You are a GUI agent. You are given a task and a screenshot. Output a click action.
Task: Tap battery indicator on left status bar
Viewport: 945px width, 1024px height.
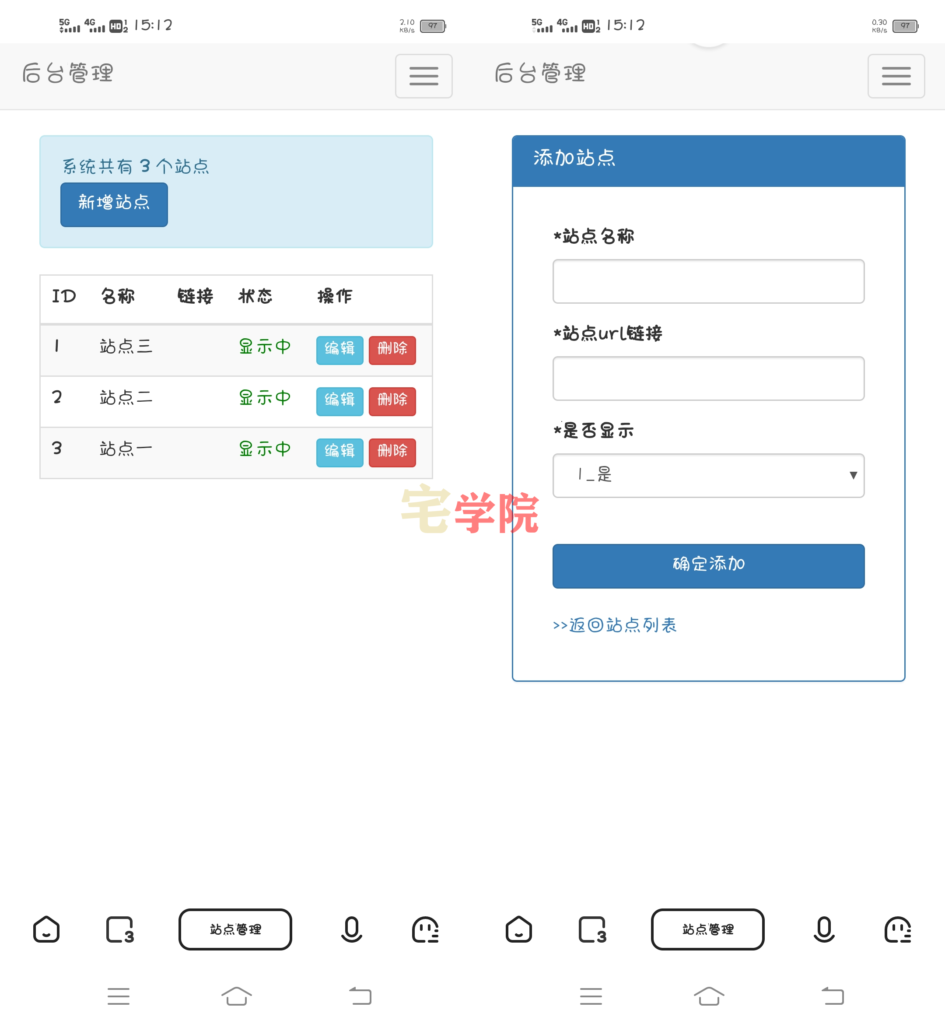coord(433,26)
